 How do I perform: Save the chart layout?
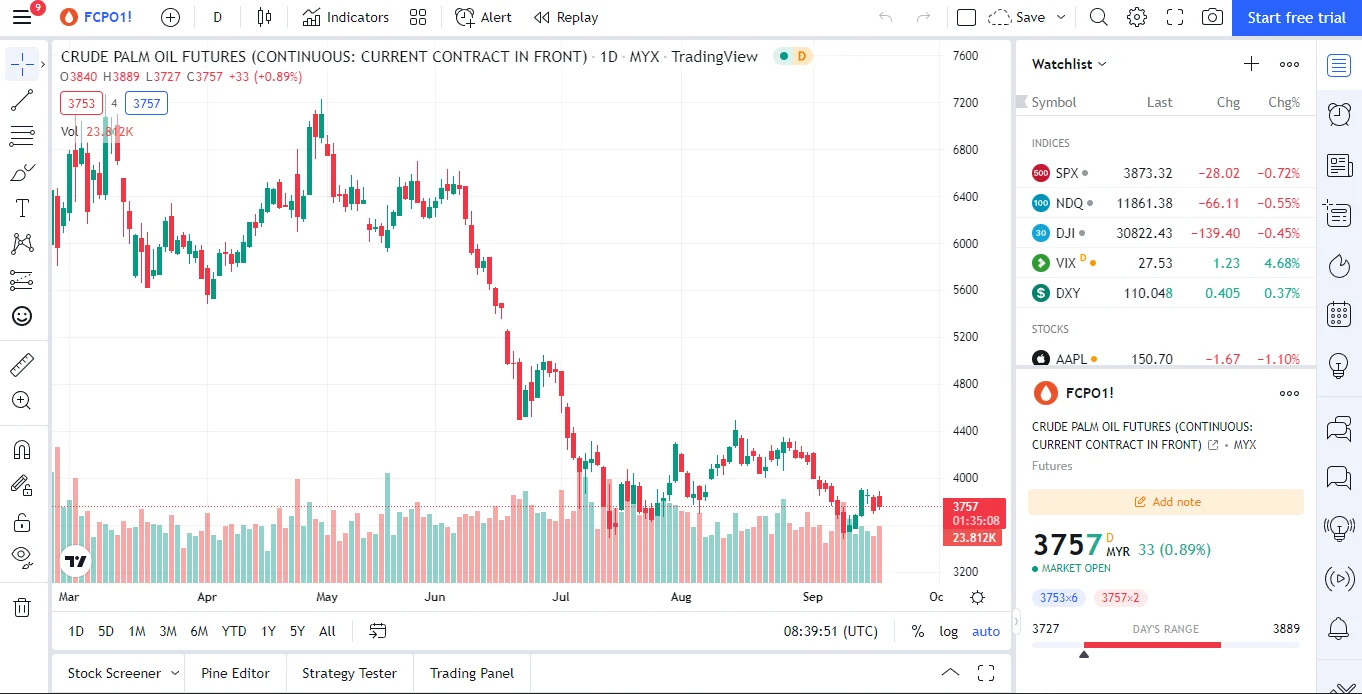(1018, 17)
